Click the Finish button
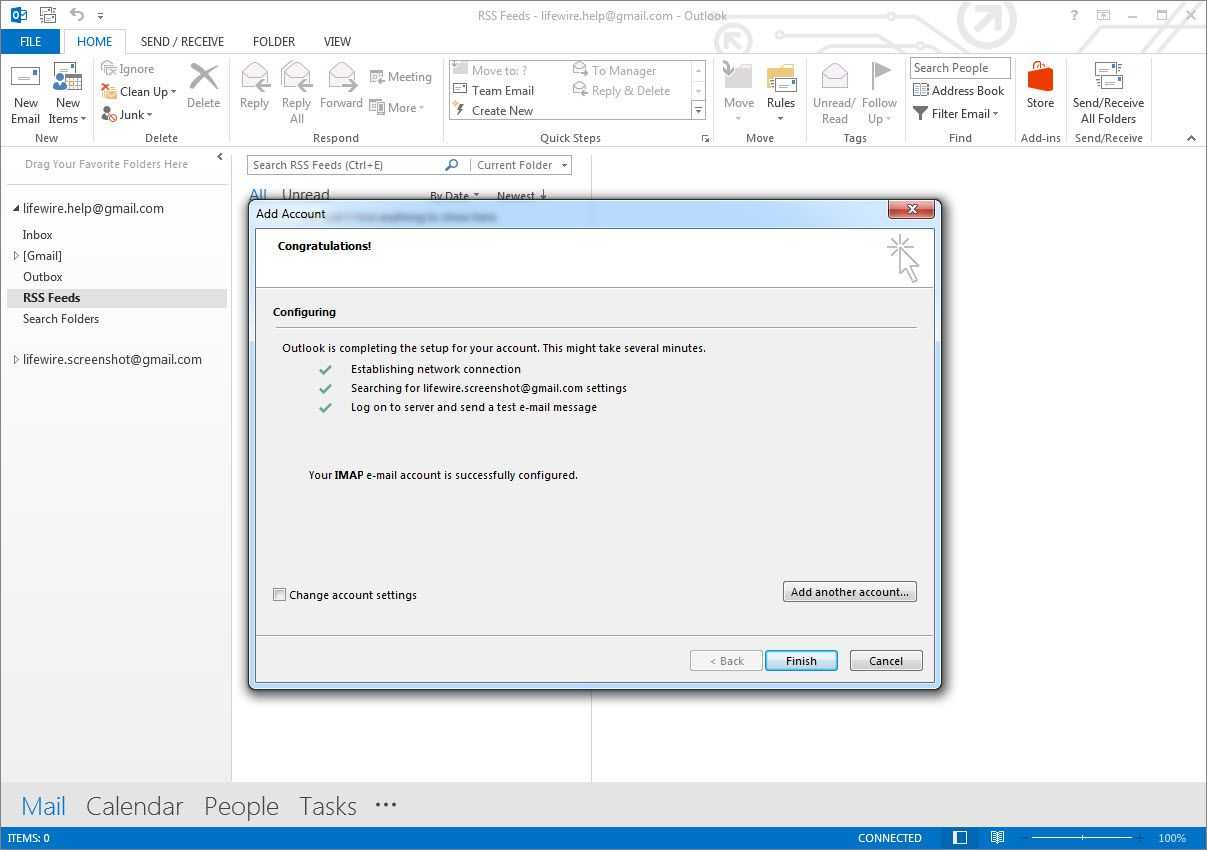1207x850 pixels. [801, 661]
